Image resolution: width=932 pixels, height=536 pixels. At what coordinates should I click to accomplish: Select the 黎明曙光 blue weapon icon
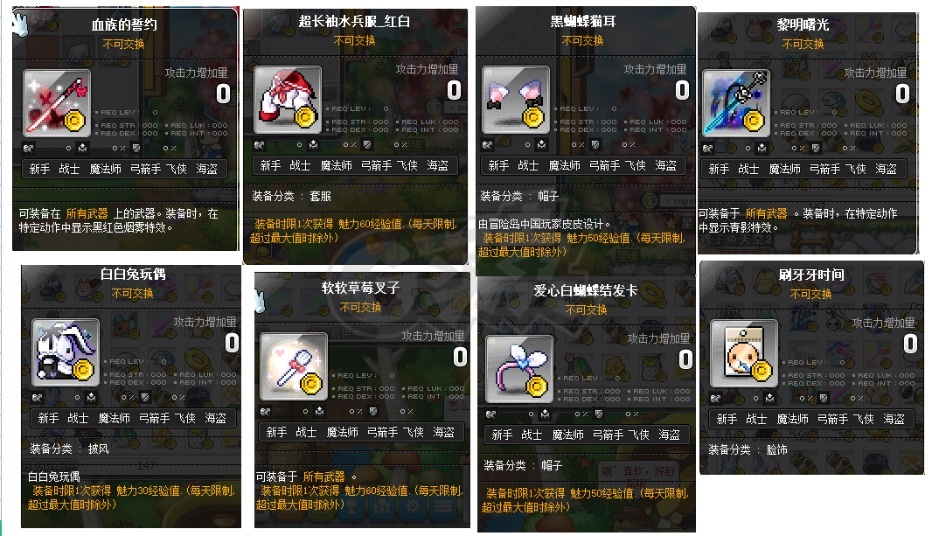pyautogui.click(x=736, y=103)
